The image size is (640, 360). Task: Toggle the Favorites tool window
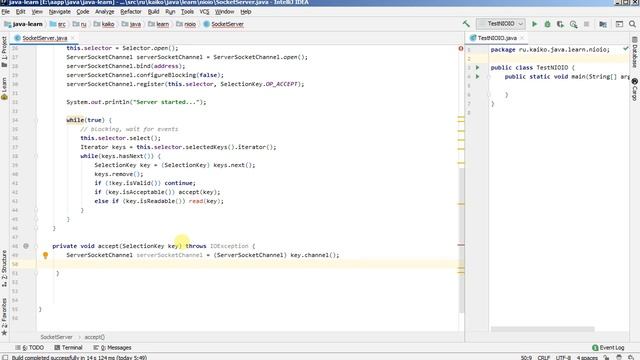coord(4,317)
